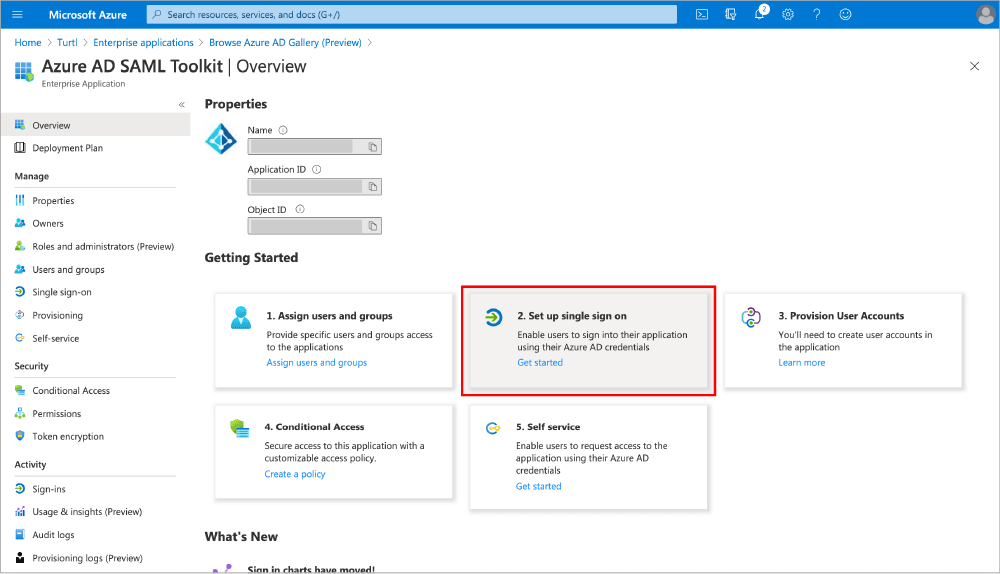Collapse the left sidebar navigation
This screenshot has height=574, width=1000.
181,105
